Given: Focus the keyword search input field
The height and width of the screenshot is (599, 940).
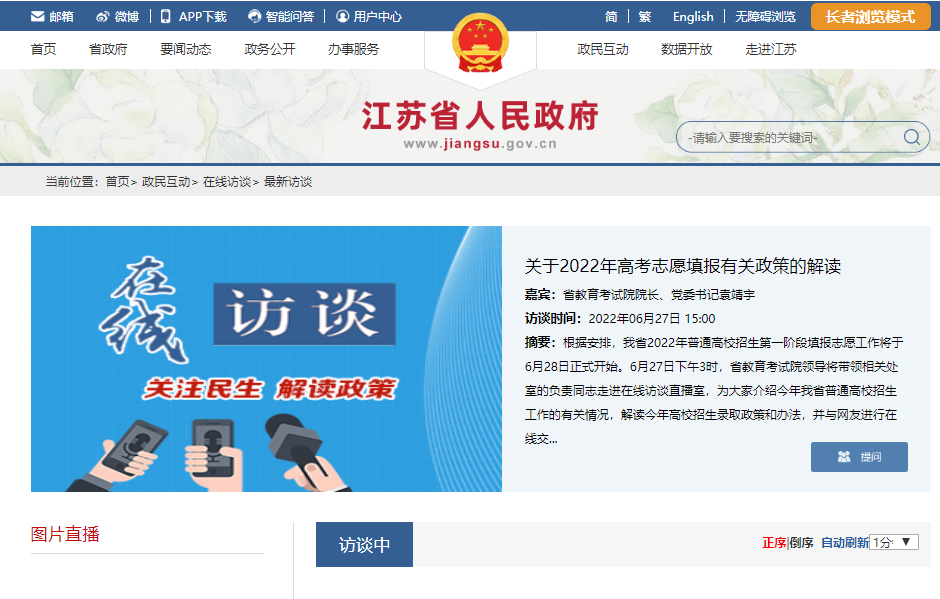Looking at the screenshot, I should point(791,137).
